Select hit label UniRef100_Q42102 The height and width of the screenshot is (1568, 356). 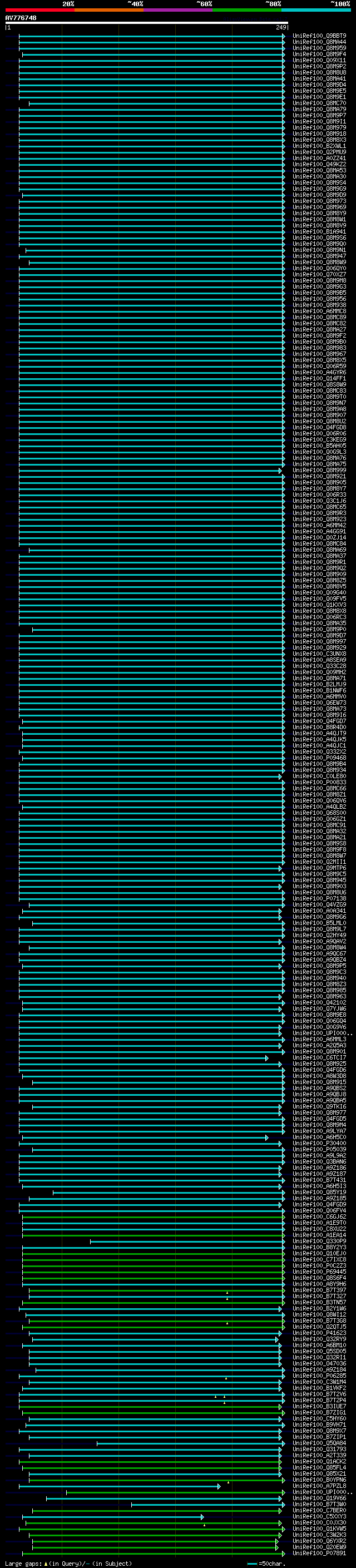[319, 1003]
